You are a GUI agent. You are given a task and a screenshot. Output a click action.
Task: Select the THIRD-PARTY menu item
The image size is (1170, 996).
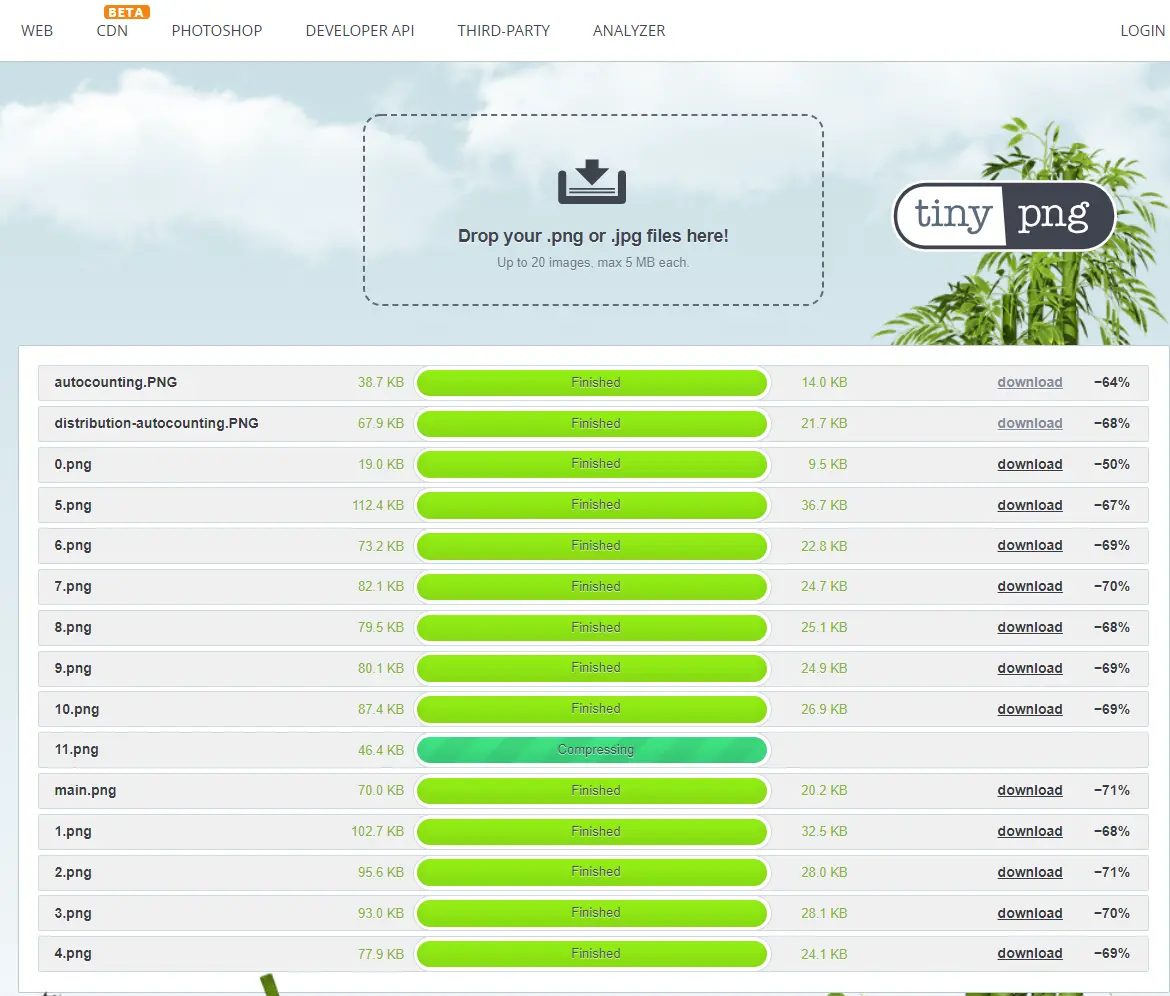pos(504,31)
